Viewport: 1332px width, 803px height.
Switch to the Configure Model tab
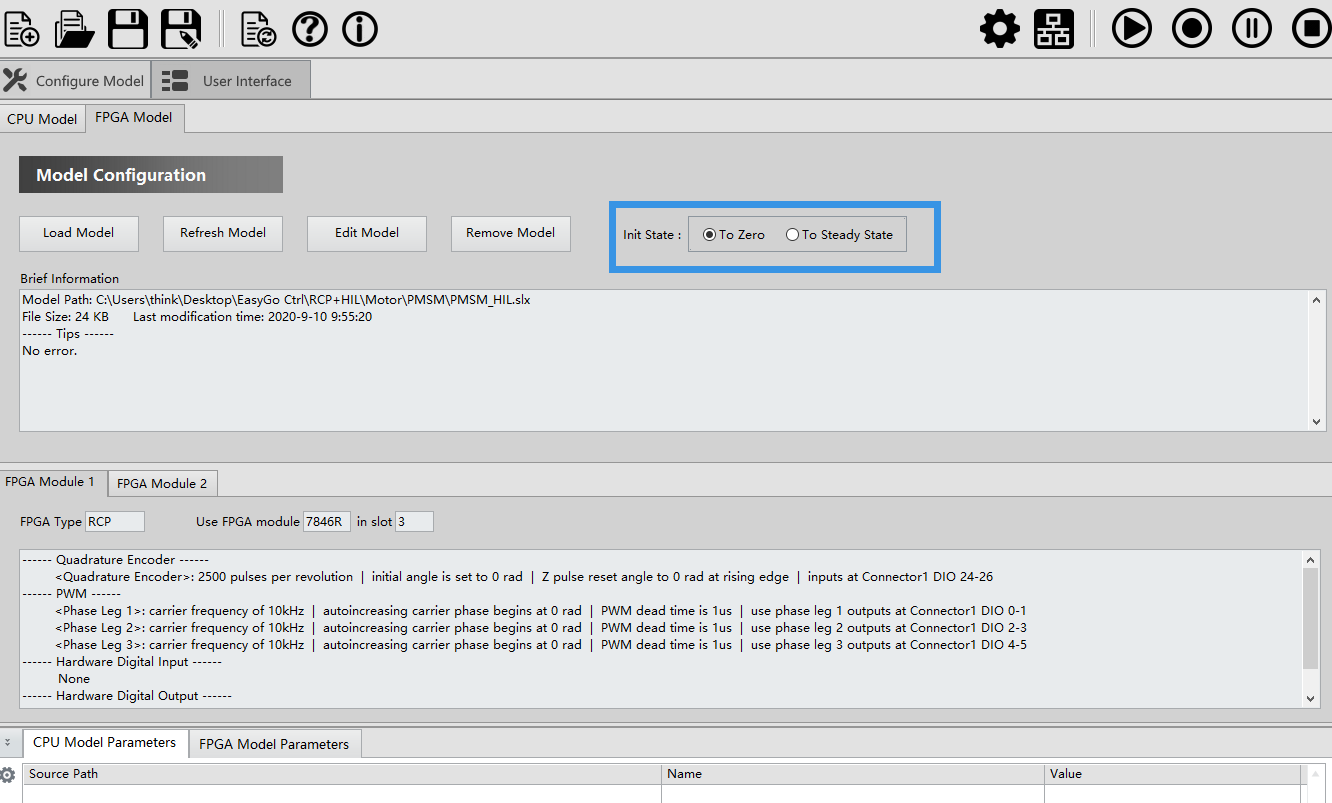click(x=75, y=81)
